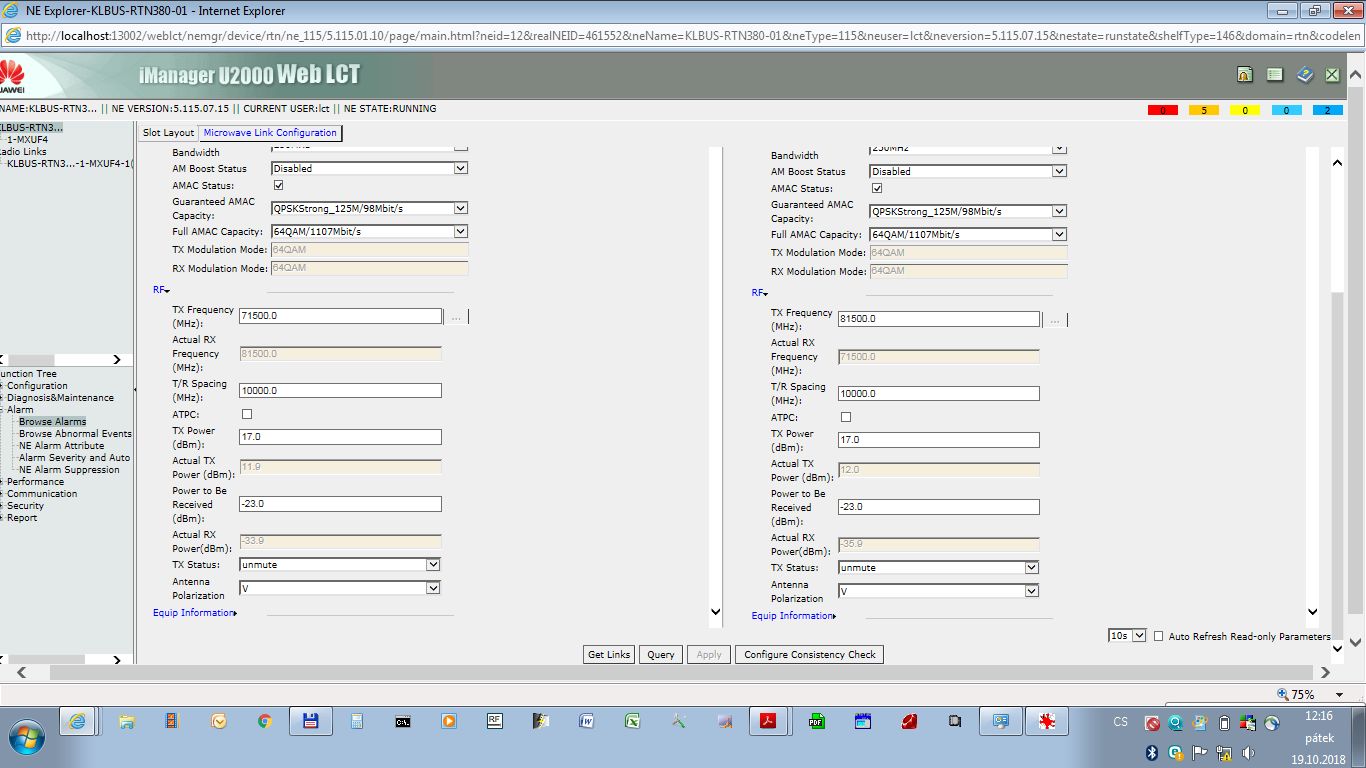Click the dark blue alarm counter showing 2
Screen dimensions: 1366x768
click(1327, 110)
